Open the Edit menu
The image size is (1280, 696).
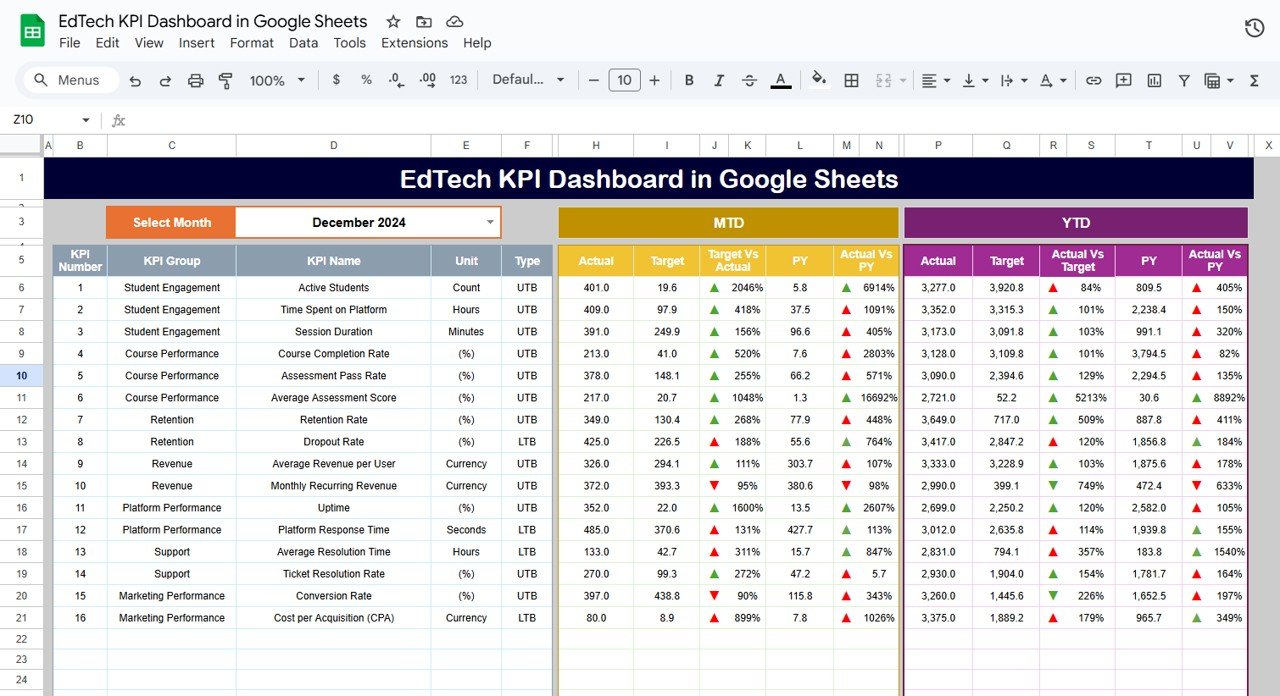[x=107, y=43]
